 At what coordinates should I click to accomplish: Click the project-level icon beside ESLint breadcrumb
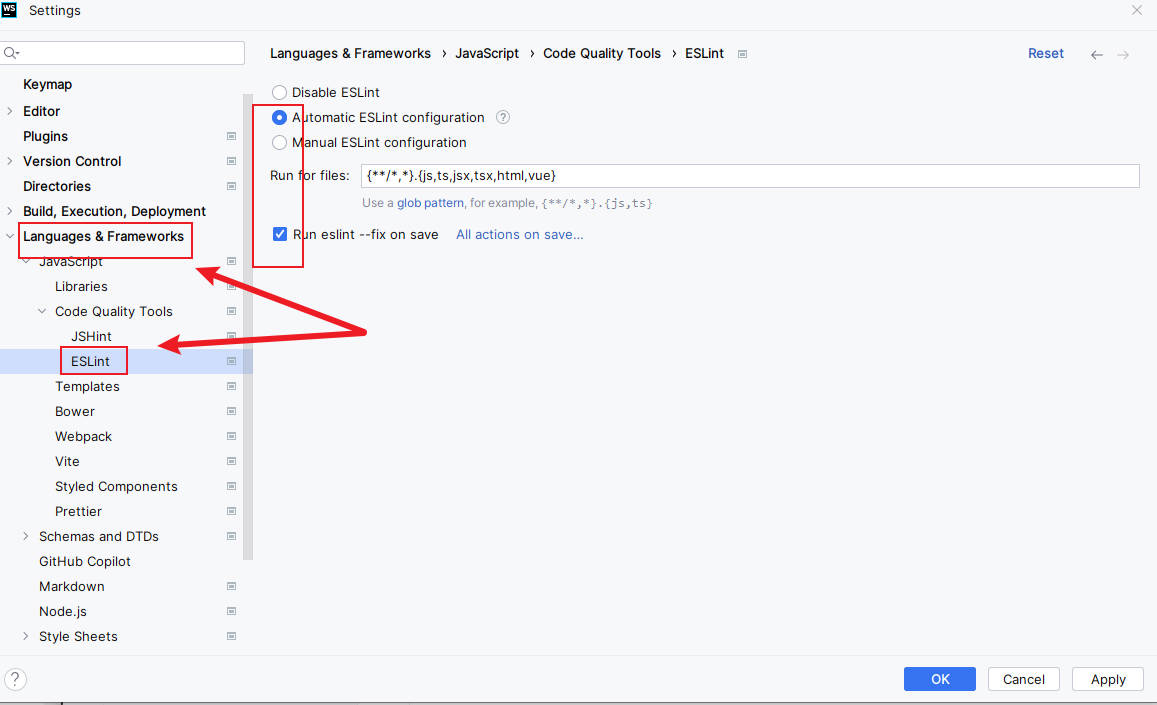point(742,54)
